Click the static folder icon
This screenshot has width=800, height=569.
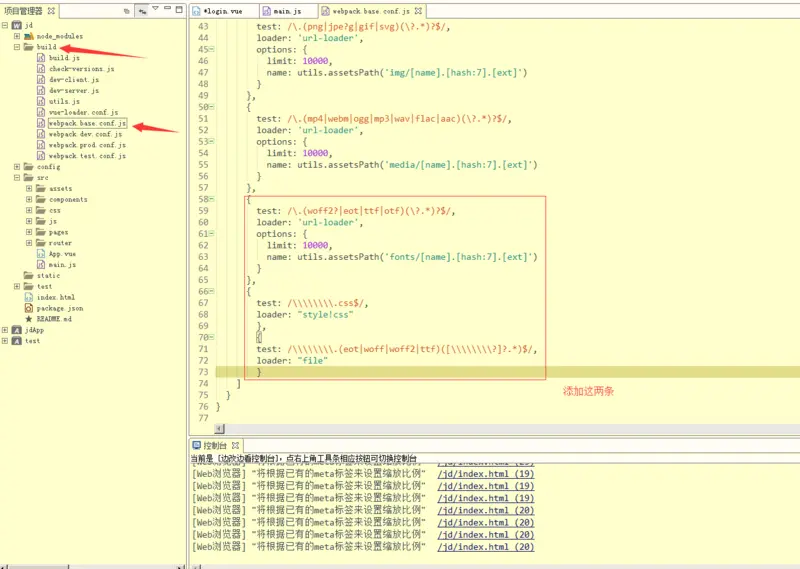click(x=29, y=276)
